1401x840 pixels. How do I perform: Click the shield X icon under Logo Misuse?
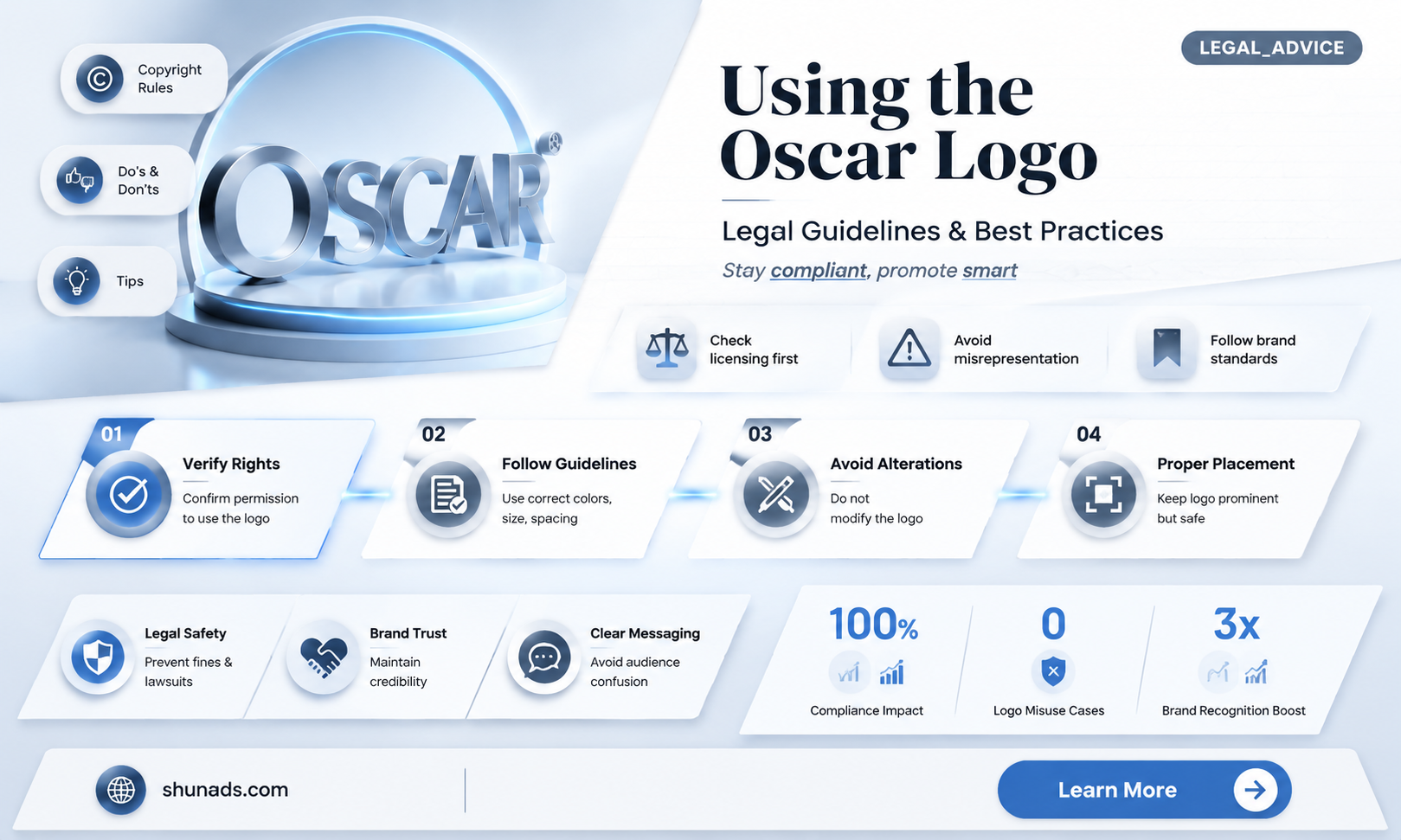click(x=1053, y=671)
